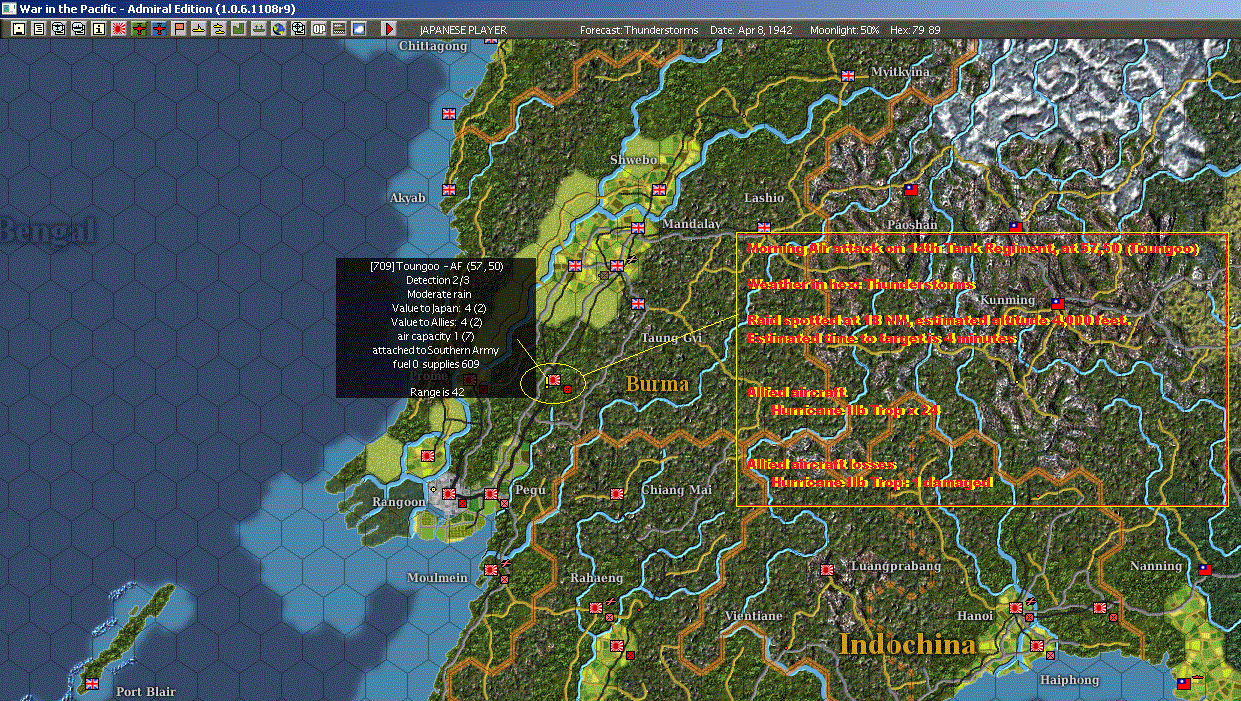This screenshot has height=701, width=1241.
Task: Select the Japanese flag at Toungoo
Action: pyautogui.click(x=554, y=380)
